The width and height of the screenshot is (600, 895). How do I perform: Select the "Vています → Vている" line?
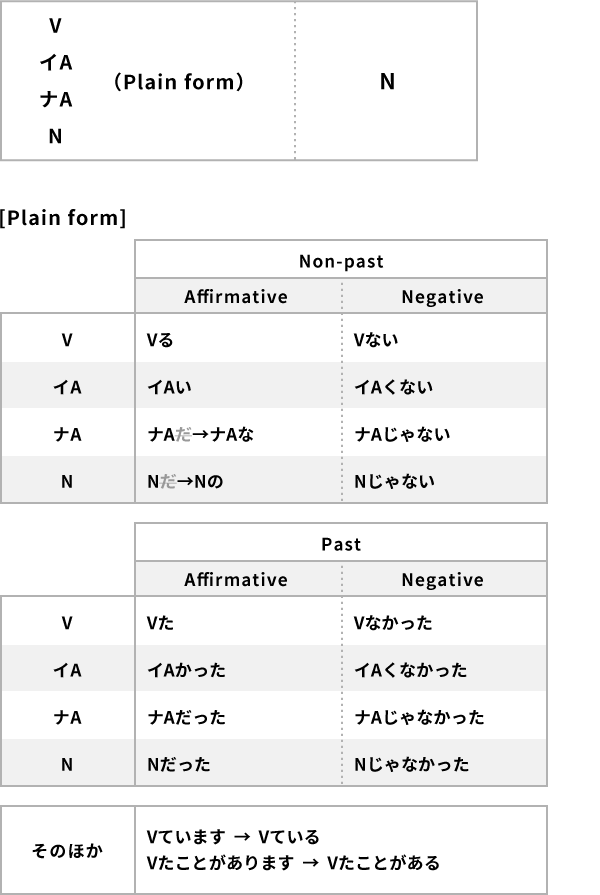[233, 837]
